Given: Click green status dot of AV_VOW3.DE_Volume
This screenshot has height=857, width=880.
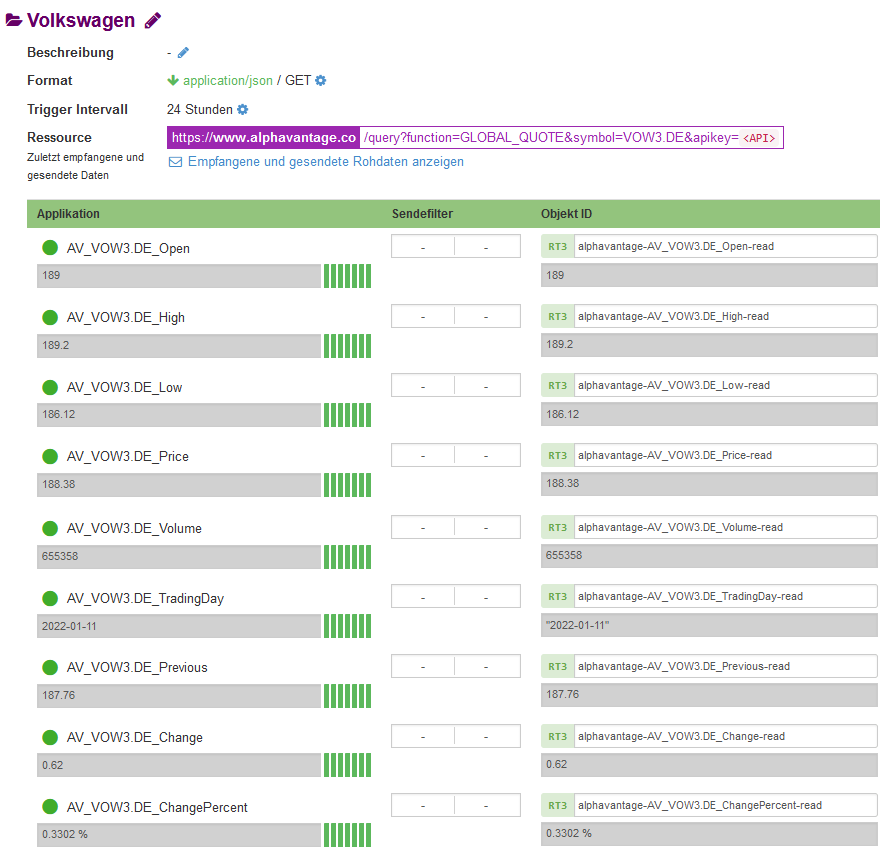Looking at the screenshot, I should point(50,528).
